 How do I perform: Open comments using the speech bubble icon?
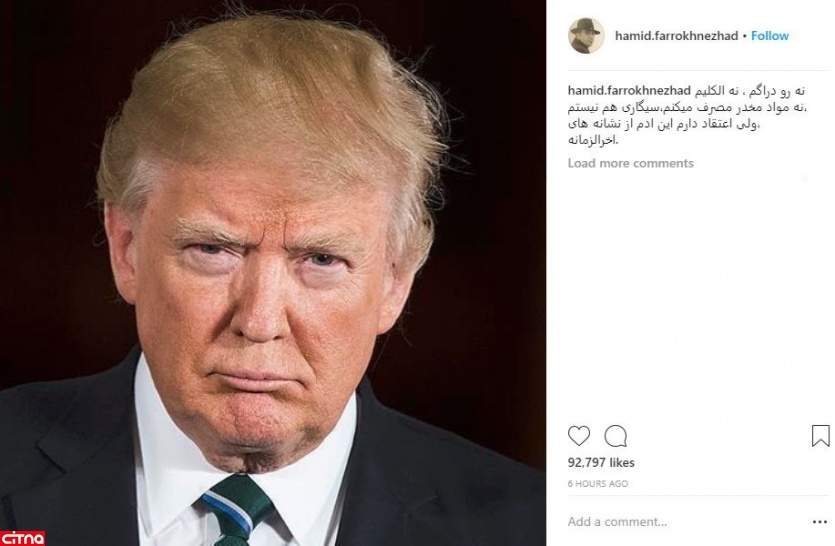click(616, 436)
